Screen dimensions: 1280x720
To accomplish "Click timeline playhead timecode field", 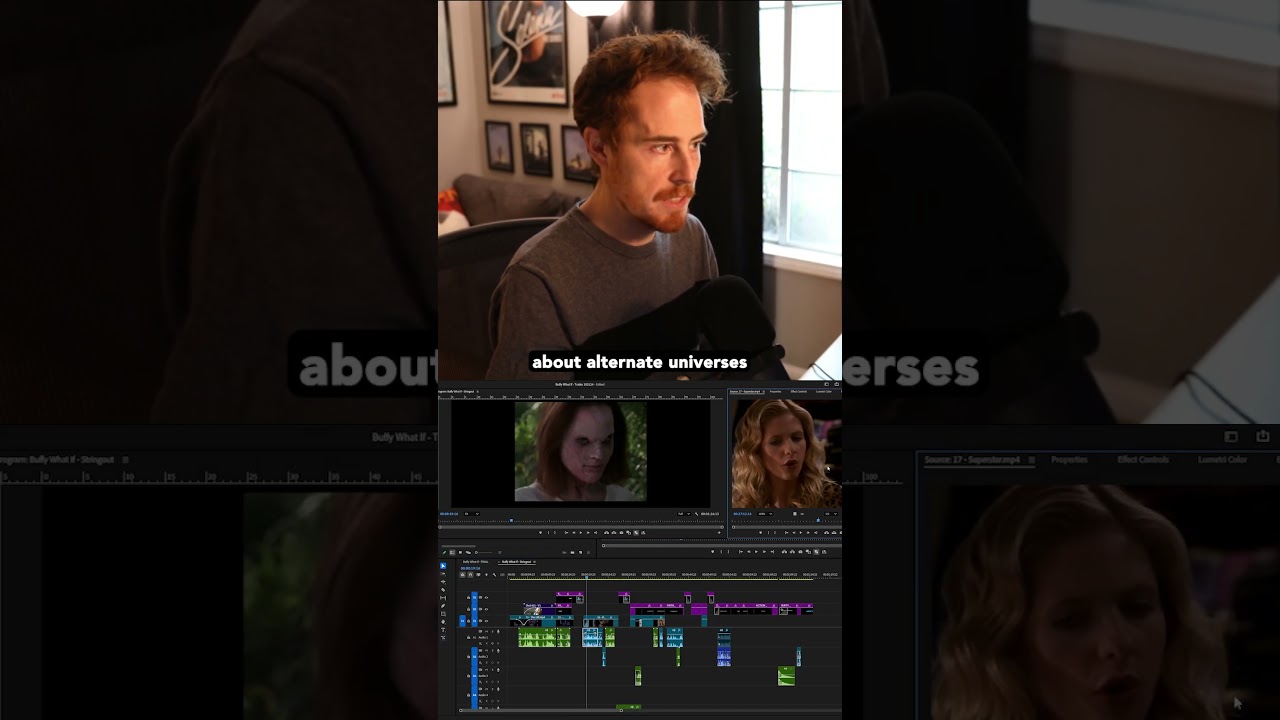I will [470, 568].
